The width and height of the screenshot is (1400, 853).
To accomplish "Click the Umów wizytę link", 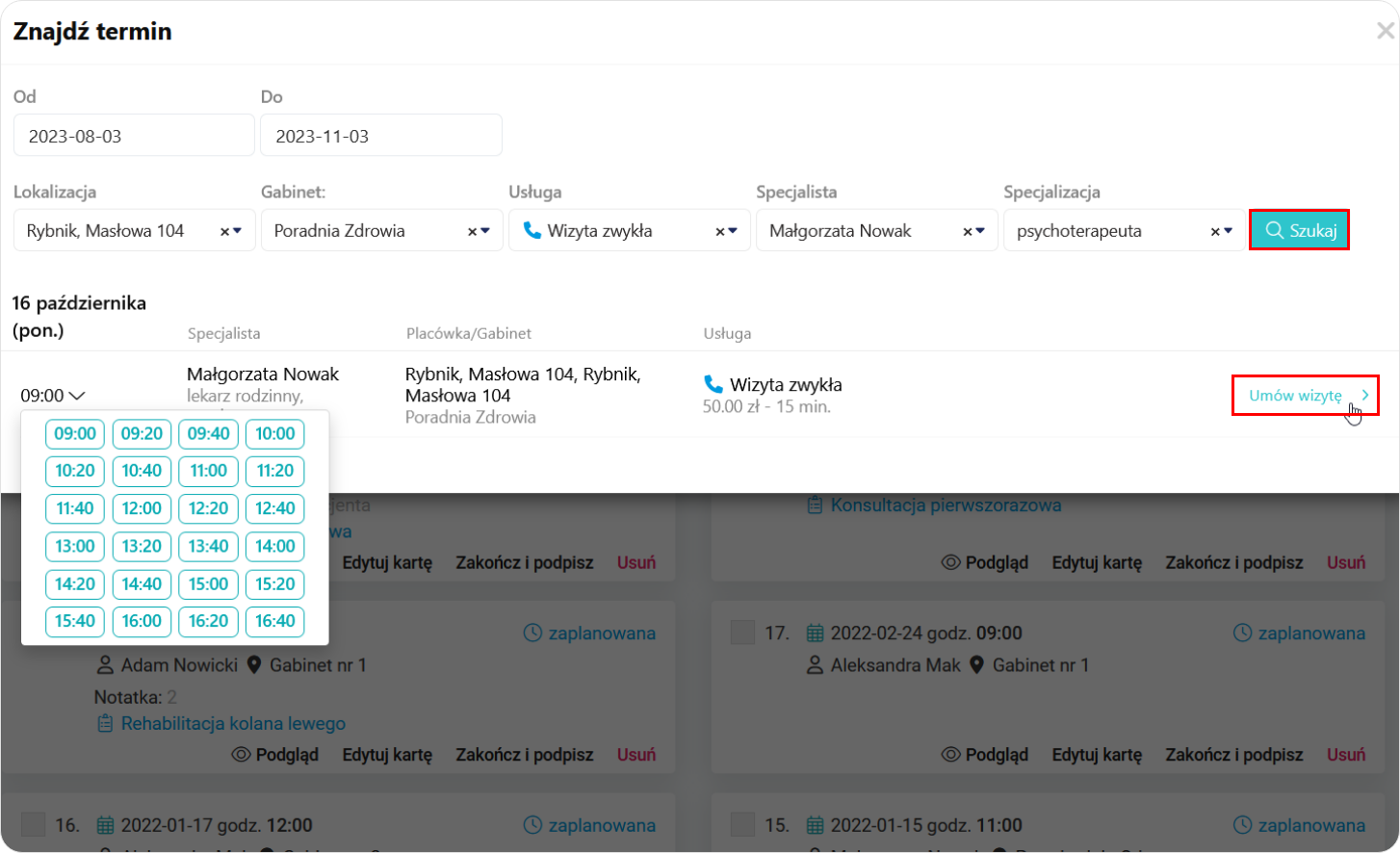I will pyautogui.click(x=1306, y=396).
